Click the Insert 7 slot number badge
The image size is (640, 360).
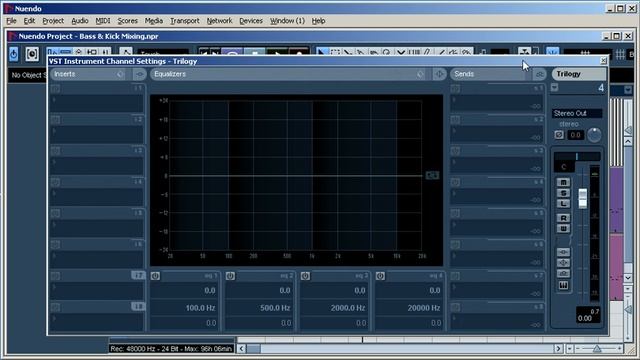[138, 276]
